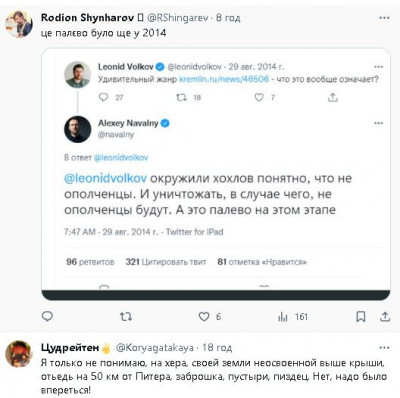Click share icon on Leonid Volkov's tweet

tap(333, 97)
